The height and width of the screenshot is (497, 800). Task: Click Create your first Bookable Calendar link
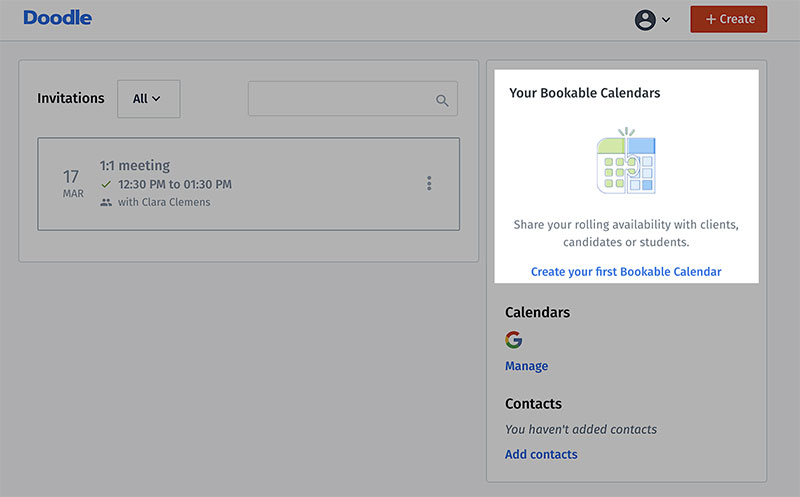point(626,271)
